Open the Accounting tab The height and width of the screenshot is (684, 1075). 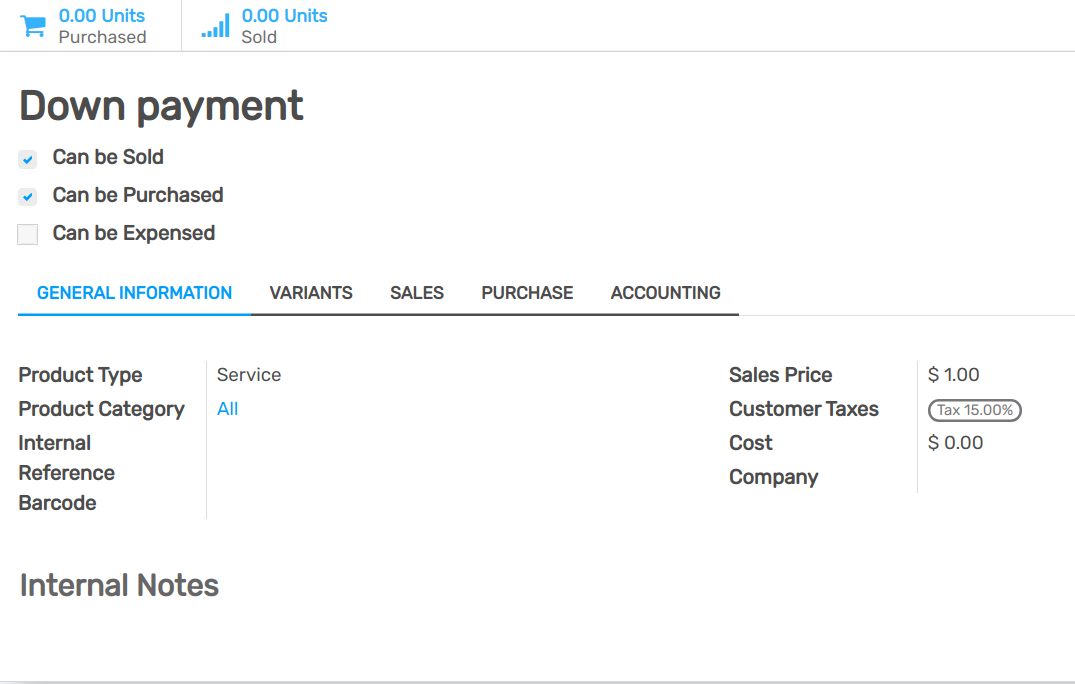pyautogui.click(x=665, y=292)
